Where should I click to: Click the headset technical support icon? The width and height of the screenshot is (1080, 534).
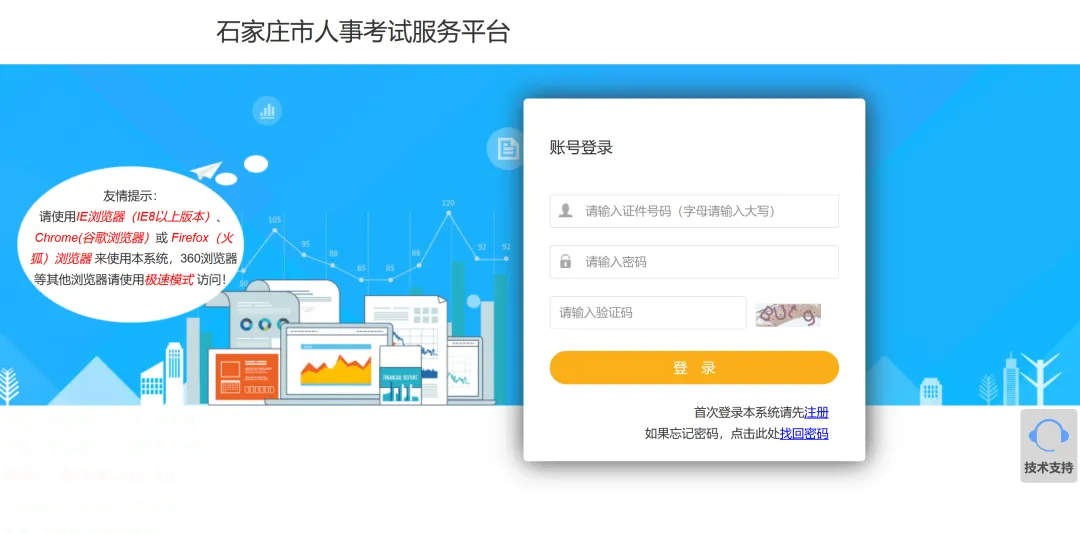[1048, 435]
